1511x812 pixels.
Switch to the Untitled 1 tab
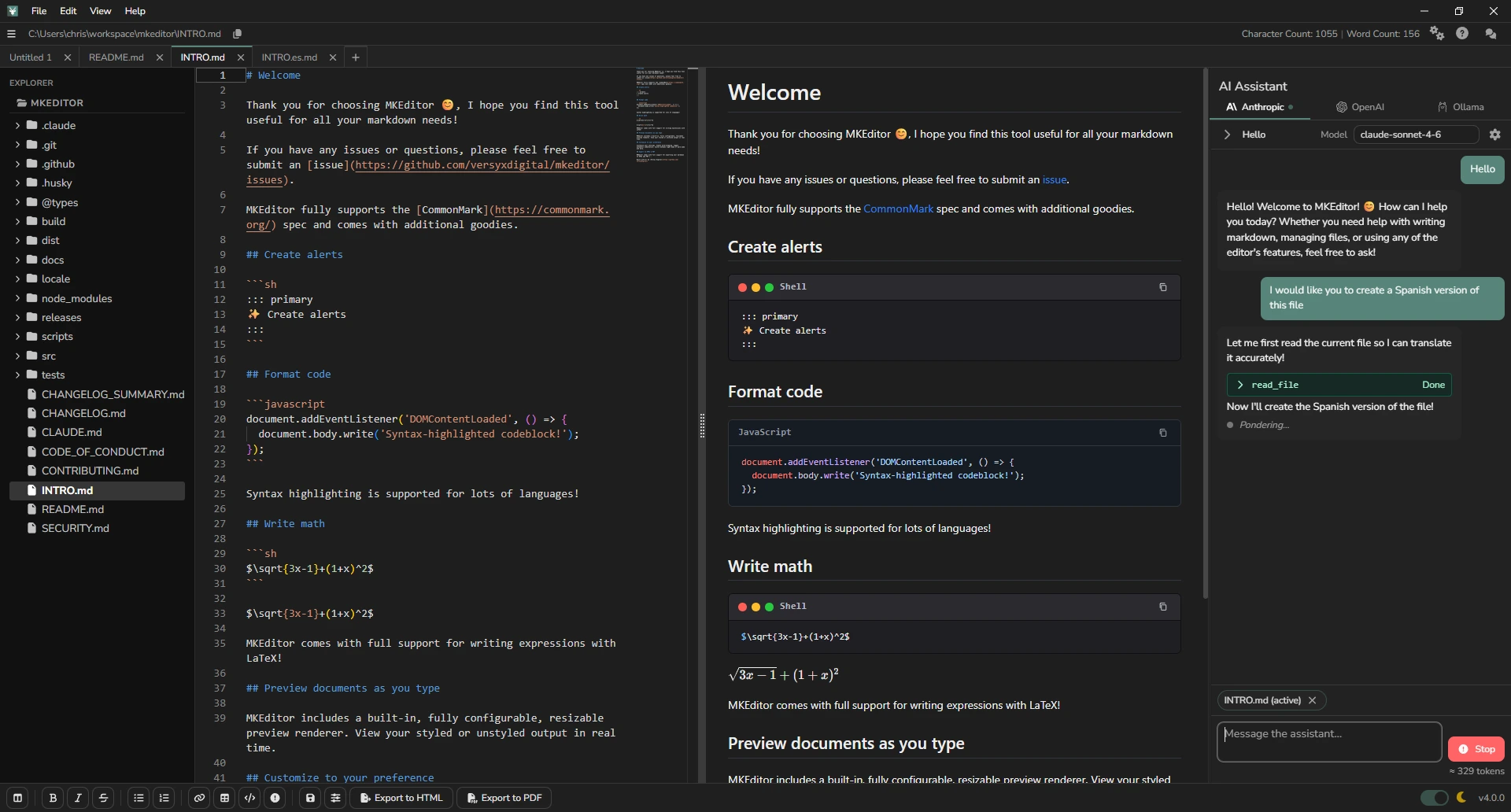(31, 57)
